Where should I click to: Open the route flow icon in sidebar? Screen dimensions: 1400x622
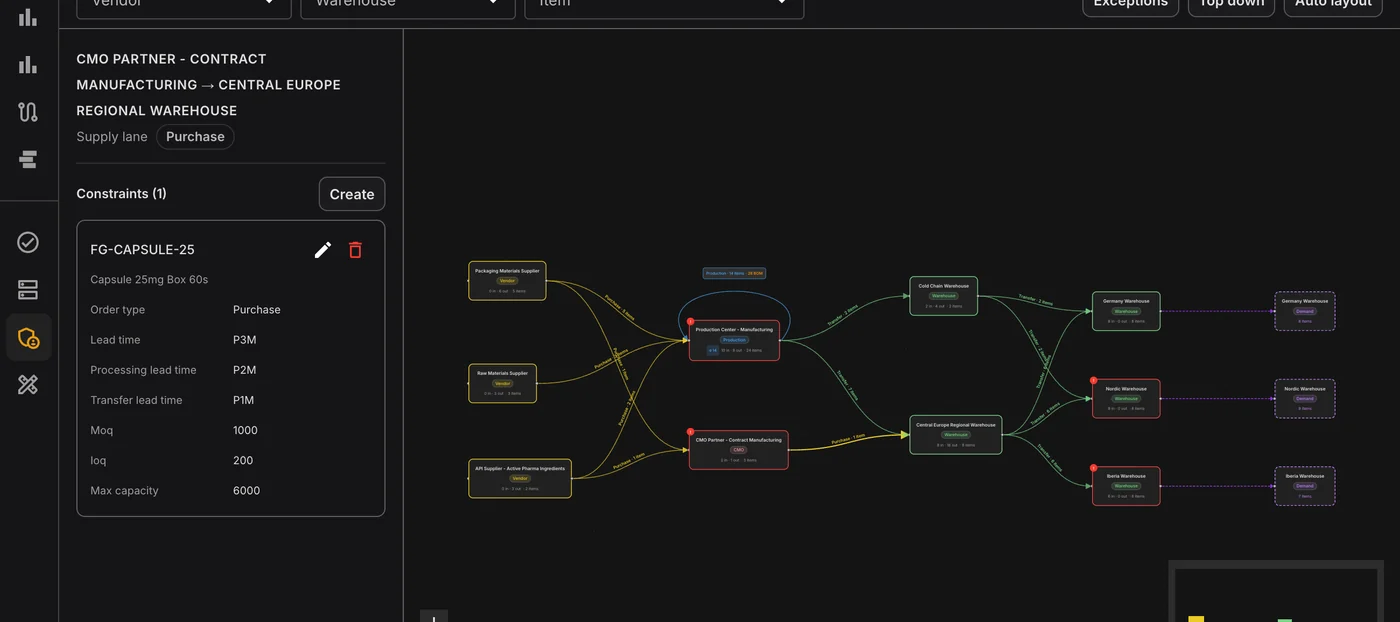(x=28, y=112)
